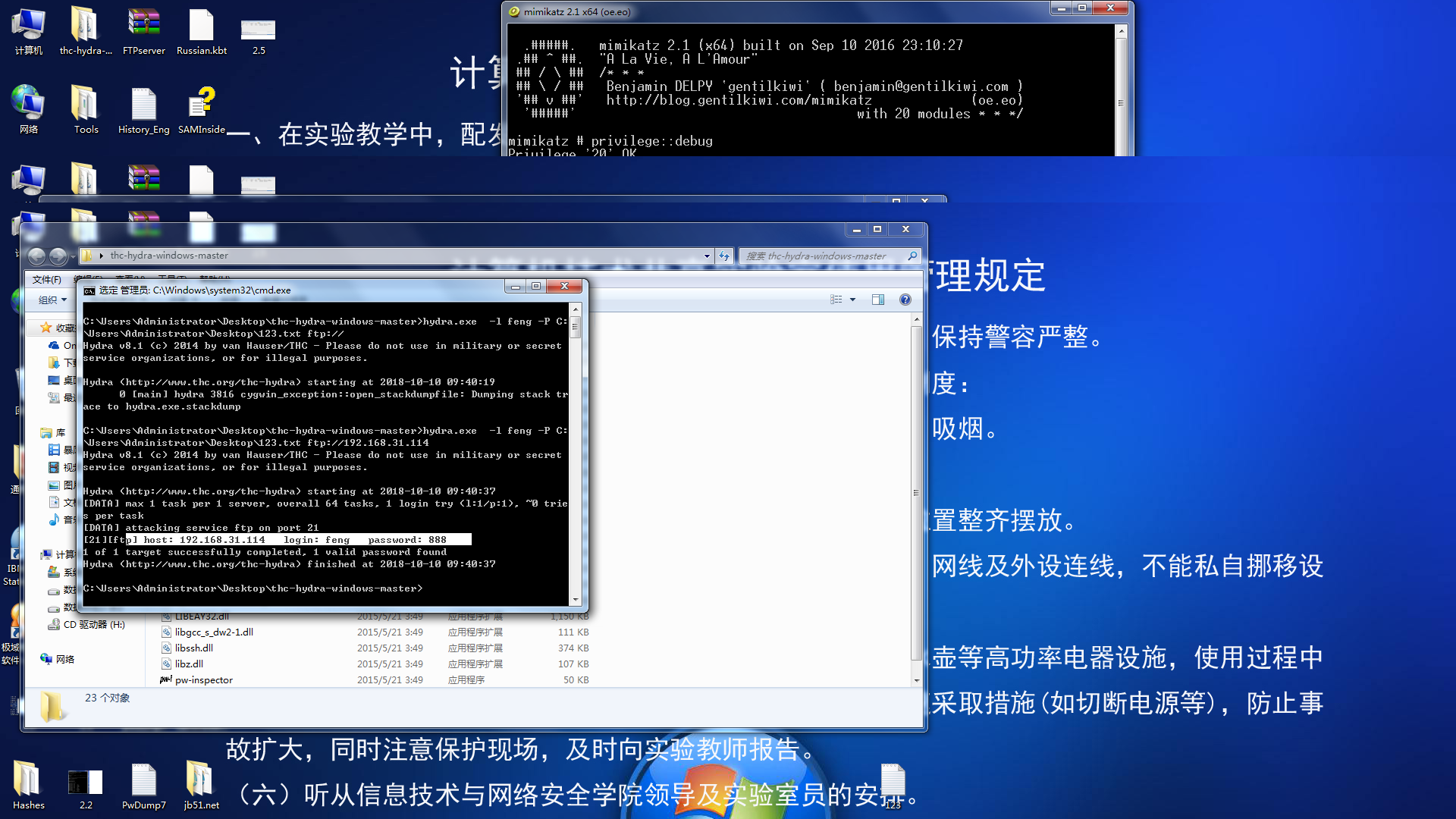Click cmd.exe window system icon
The image size is (1456, 819).
point(89,290)
